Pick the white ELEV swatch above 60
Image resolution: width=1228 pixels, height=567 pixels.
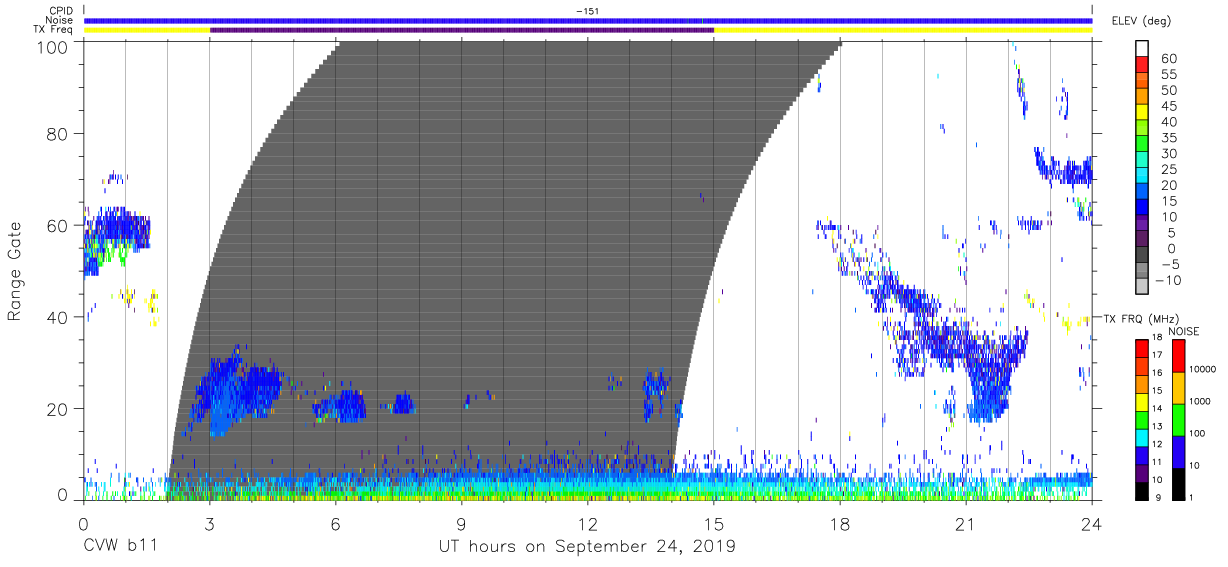tap(1143, 49)
